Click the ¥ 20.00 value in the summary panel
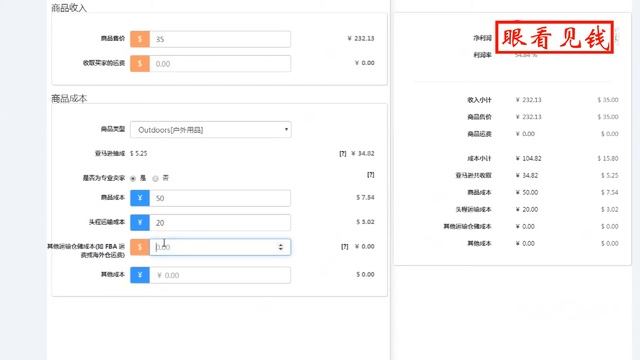 tap(527, 209)
